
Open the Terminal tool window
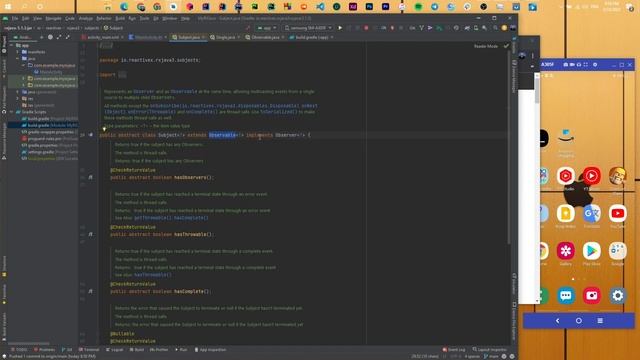click(x=89, y=350)
